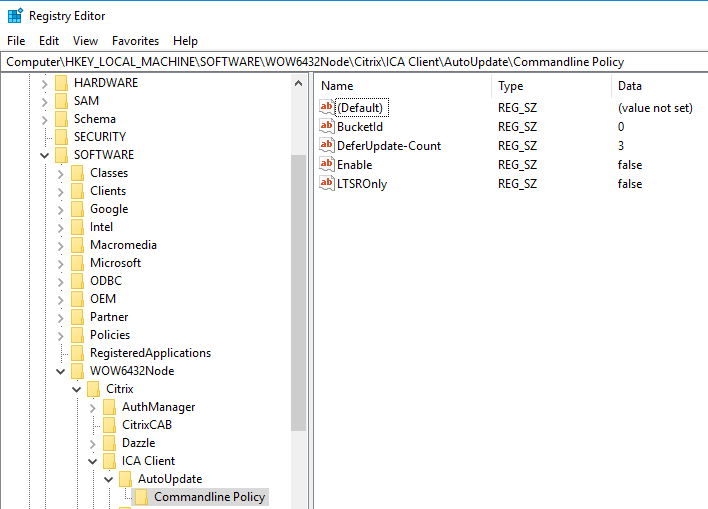Image resolution: width=708 pixels, height=509 pixels.
Task: Select the Microsoft folder icon
Action: [78, 263]
